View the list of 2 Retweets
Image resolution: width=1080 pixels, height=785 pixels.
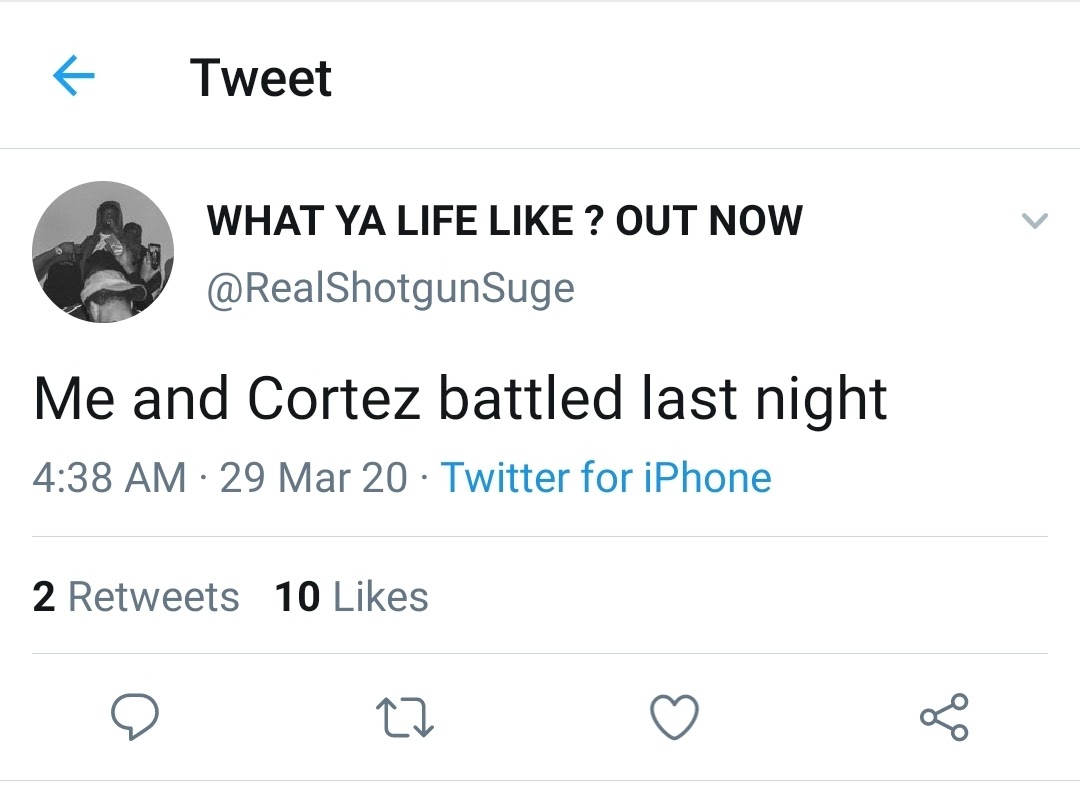pos(136,597)
